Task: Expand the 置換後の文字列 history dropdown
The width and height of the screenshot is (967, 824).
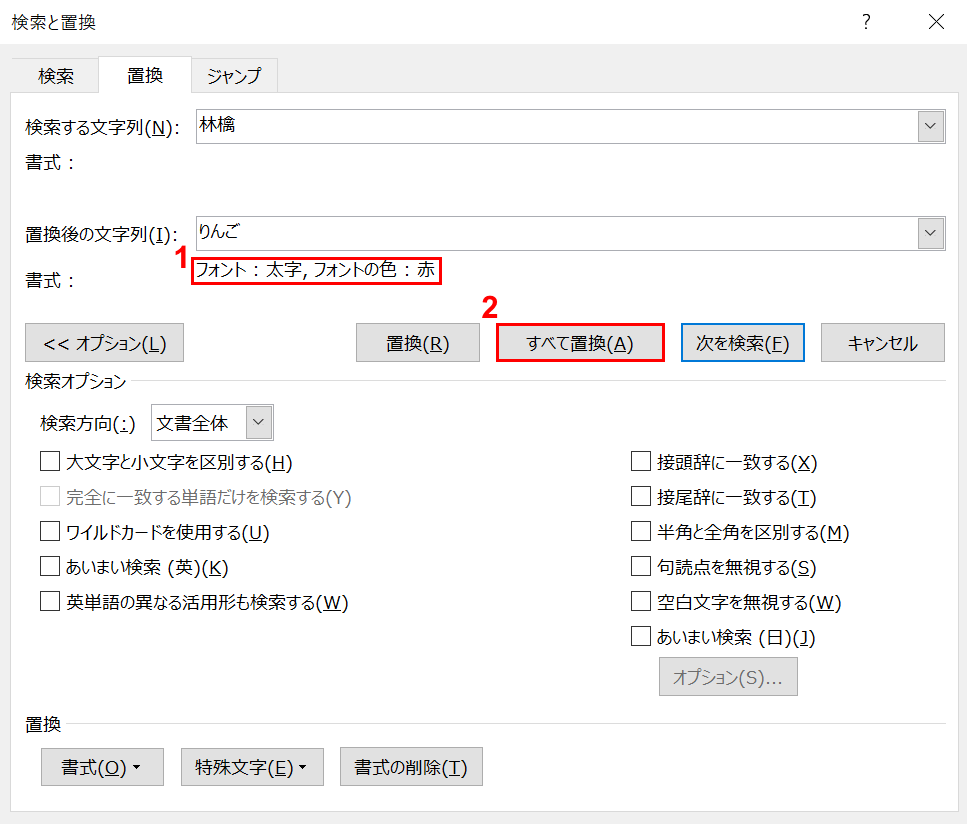Action: tap(931, 233)
